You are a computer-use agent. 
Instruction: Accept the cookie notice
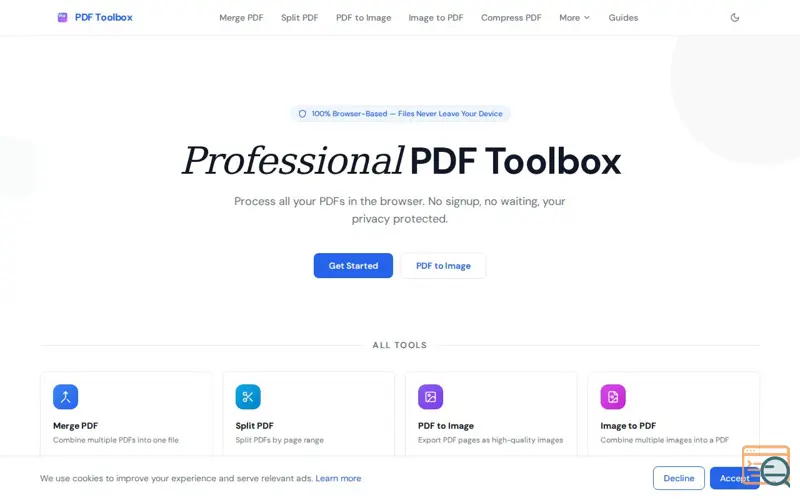pos(734,478)
